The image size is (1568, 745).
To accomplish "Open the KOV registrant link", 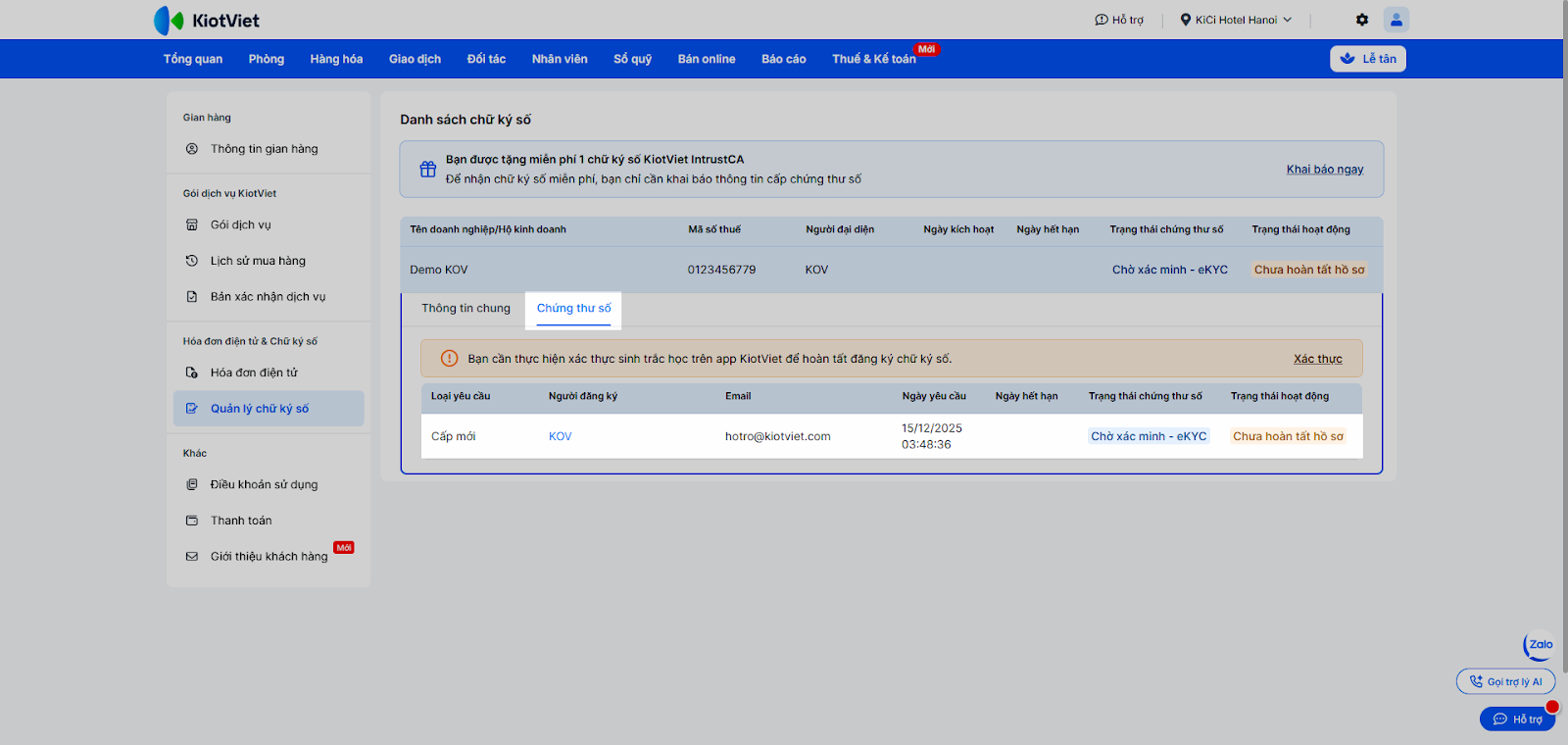I will pyautogui.click(x=561, y=436).
